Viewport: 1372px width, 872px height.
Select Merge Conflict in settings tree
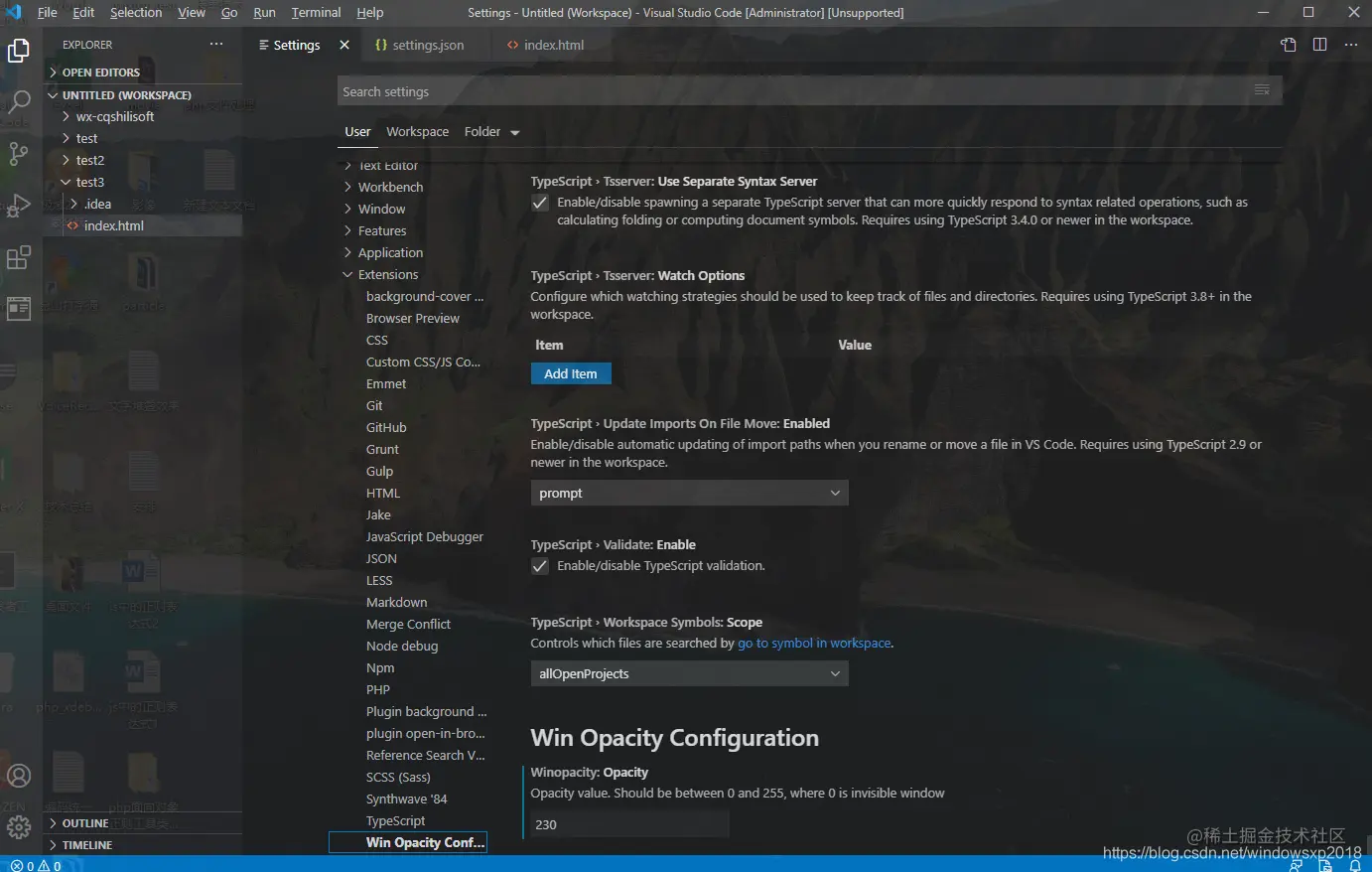[x=408, y=624]
